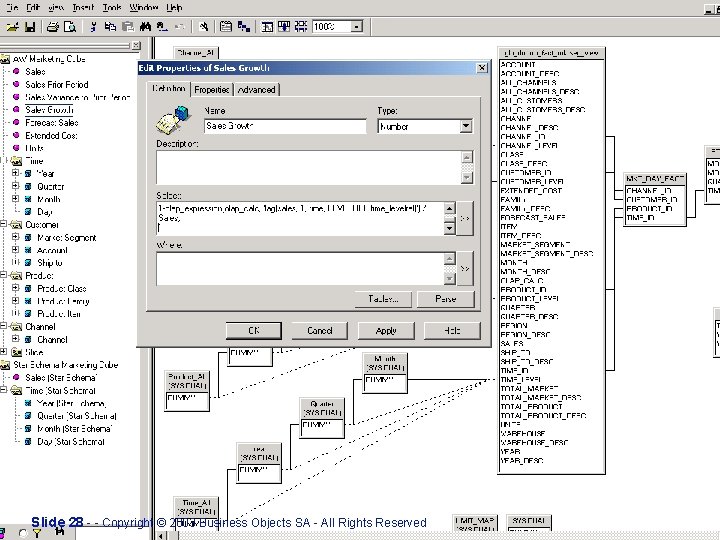
Task: Click the Print icon in toolbar
Action: (53, 27)
